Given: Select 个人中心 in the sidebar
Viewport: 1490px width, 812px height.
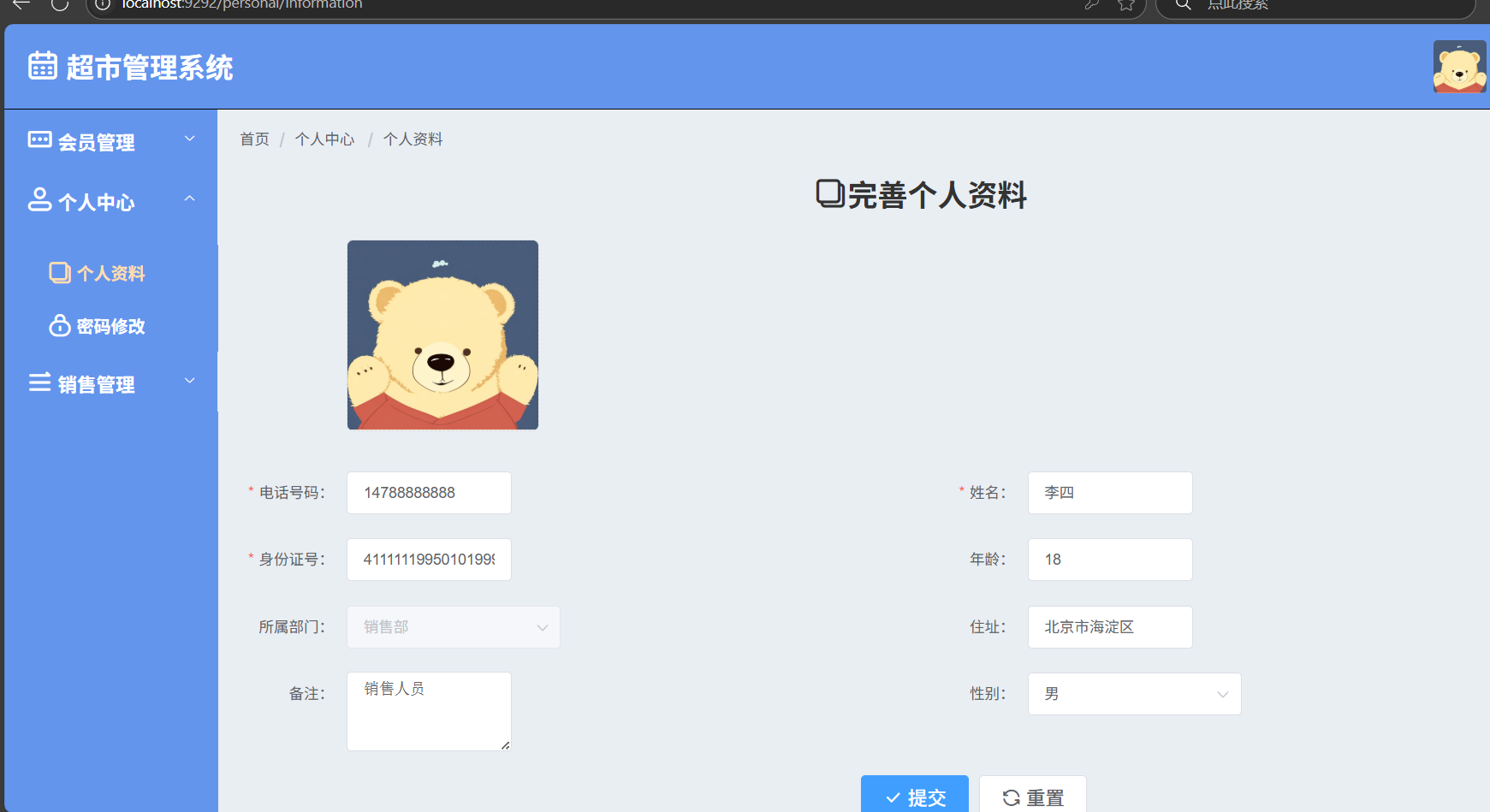Looking at the screenshot, I should tap(111, 201).
